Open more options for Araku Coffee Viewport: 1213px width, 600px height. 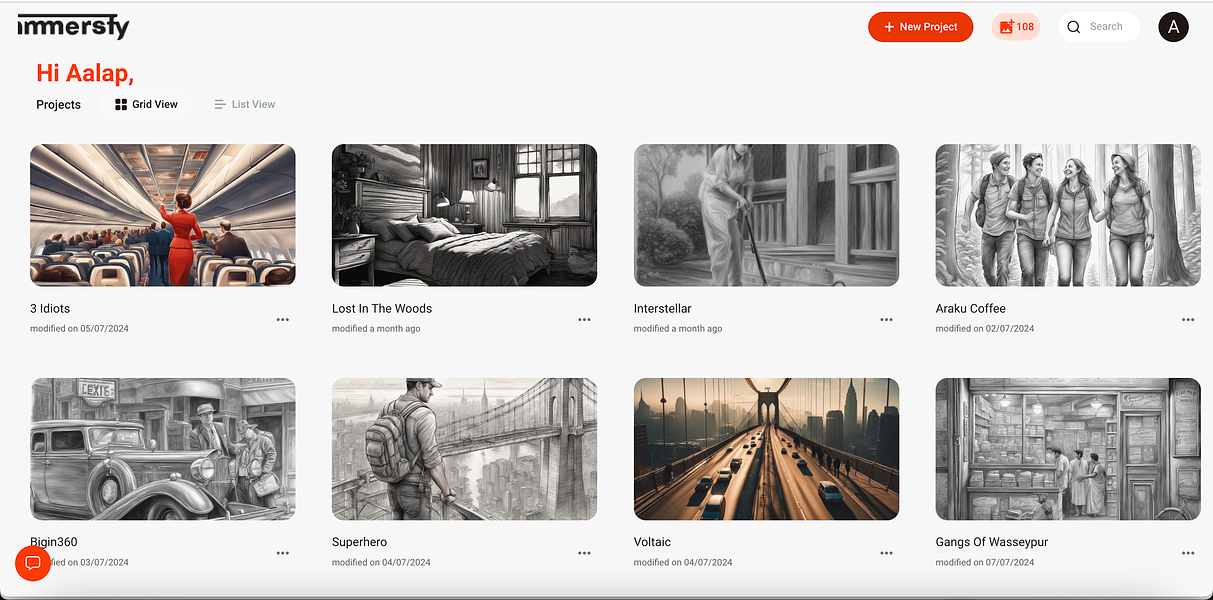pyautogui.click(x=1188, y=320)
